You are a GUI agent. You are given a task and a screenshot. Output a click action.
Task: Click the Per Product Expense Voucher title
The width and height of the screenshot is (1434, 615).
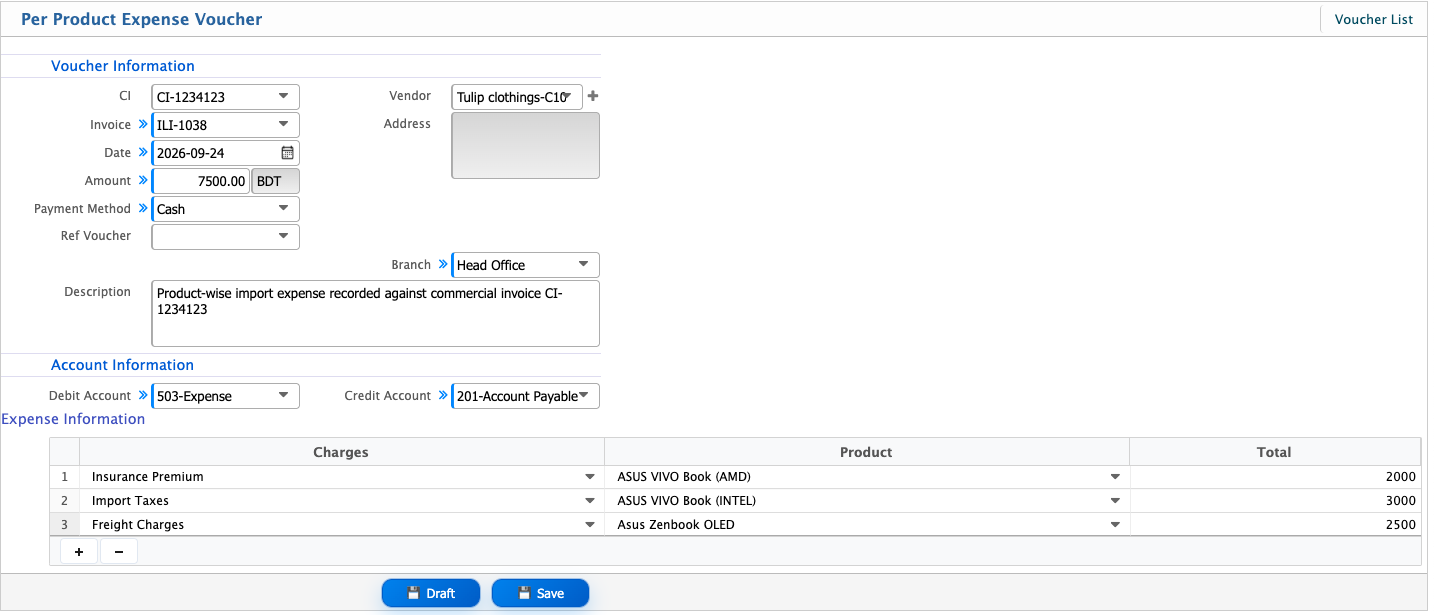tap(142, 19)
